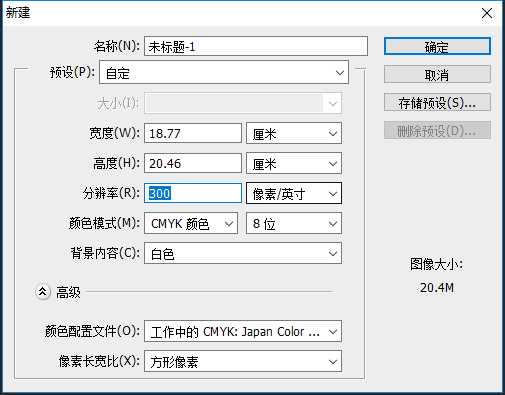The width and height of the screenshot is (505, 395).
Task: Click the 高度 field showing 20.46
Action: (193, 163)
